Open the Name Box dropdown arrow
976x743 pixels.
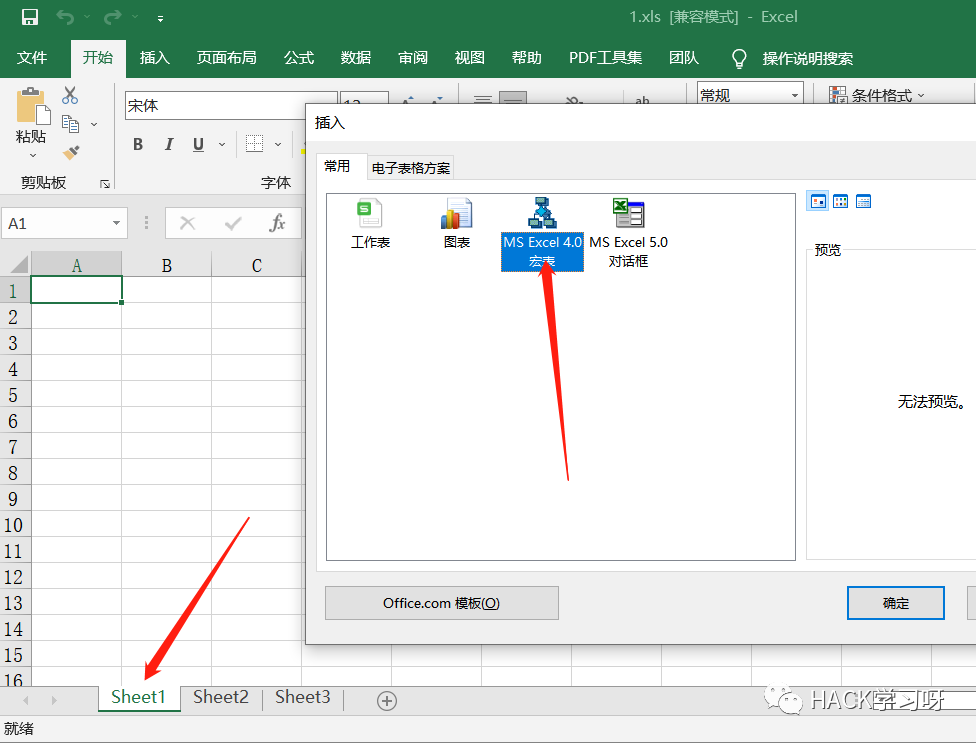pyautogui.click(x=116, y=223)
